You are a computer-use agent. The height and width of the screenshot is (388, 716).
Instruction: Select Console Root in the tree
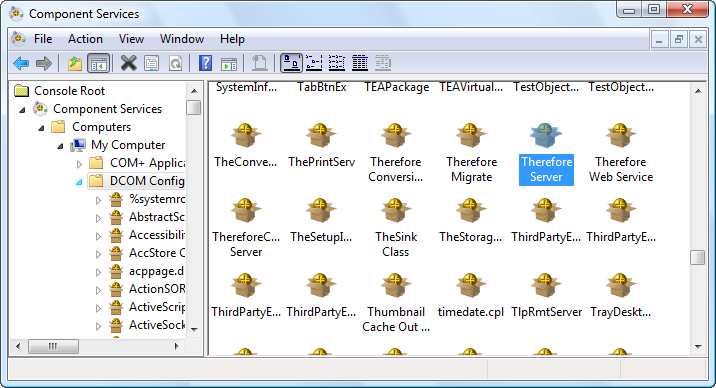pos(69,91)
